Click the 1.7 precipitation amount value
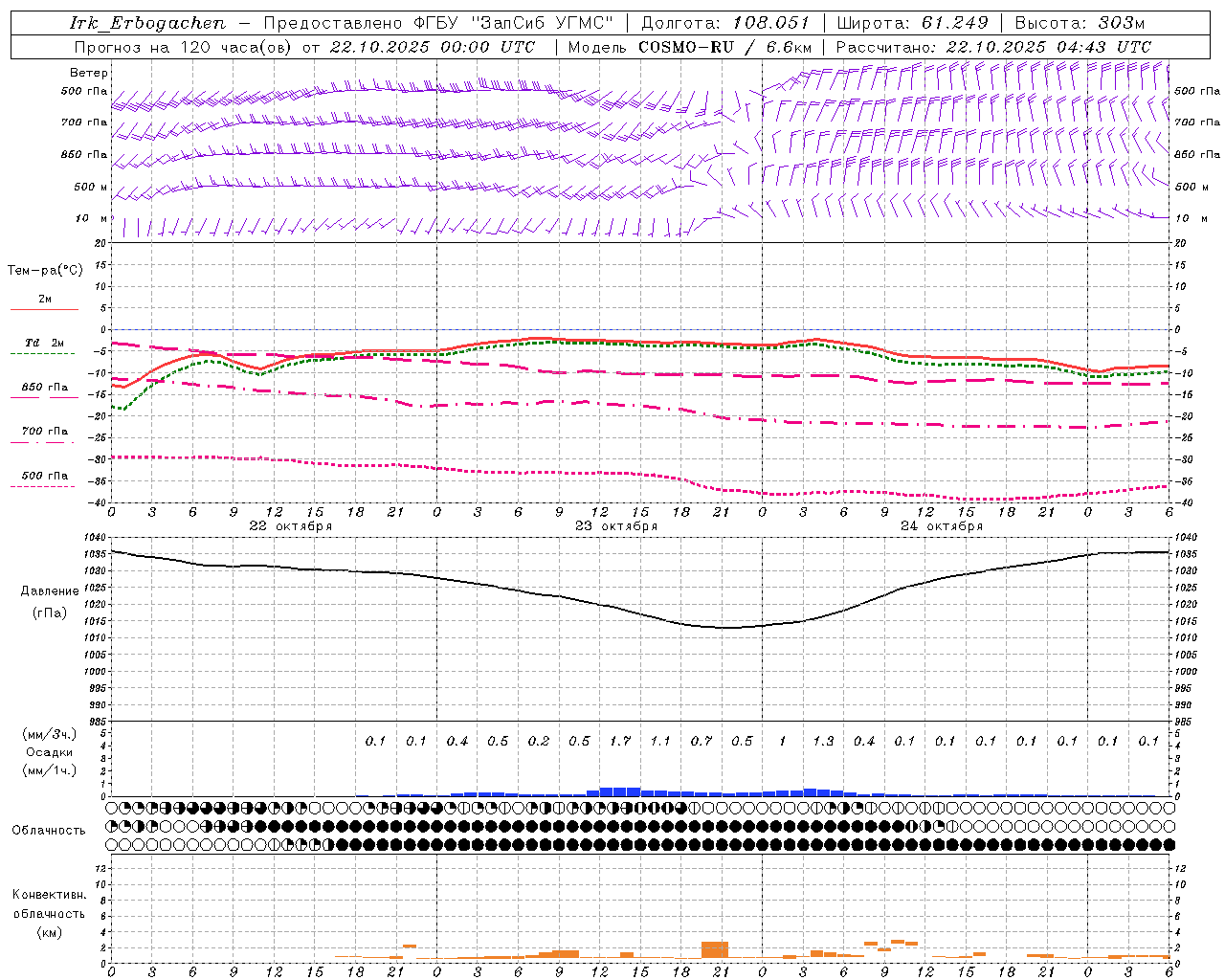The width and height of the screenshot is (1225, 980). click(620, 741)
